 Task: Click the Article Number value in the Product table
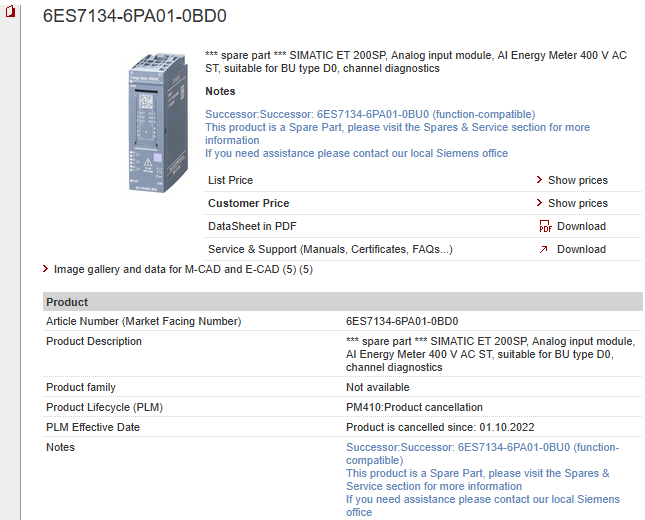tap(402, 321)
